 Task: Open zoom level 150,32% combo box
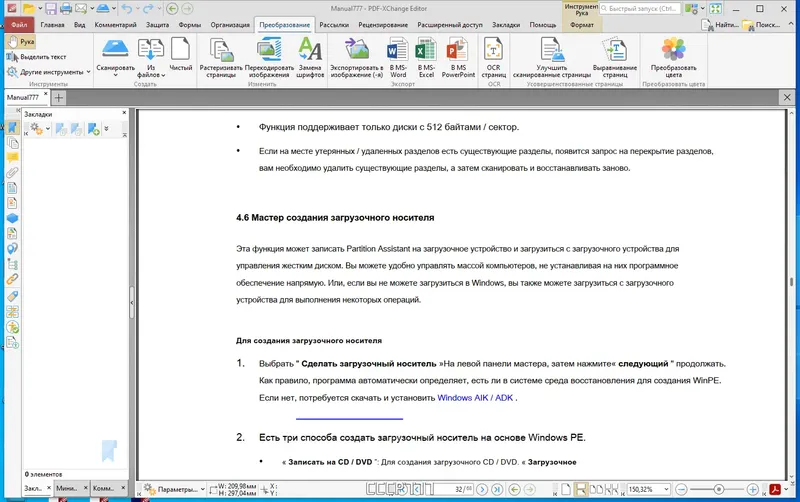(x=648, y=489)
